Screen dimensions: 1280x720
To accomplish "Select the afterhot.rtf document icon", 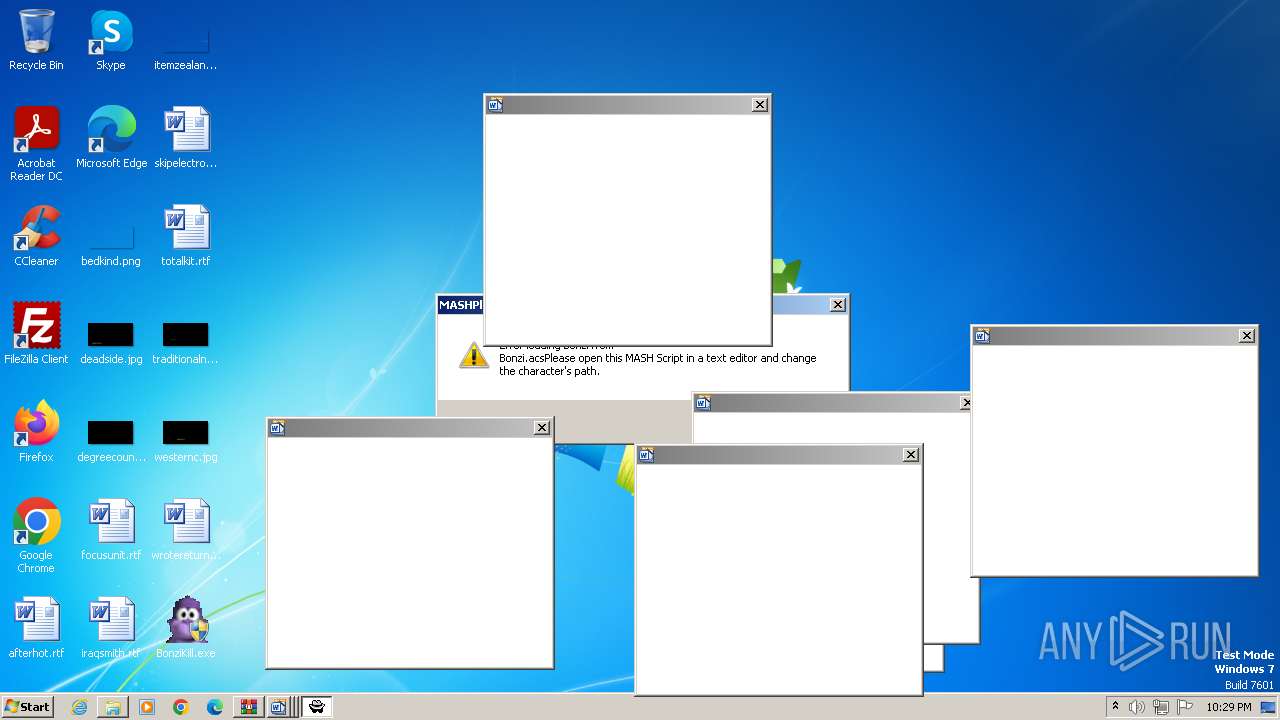I will click(36, 628).
